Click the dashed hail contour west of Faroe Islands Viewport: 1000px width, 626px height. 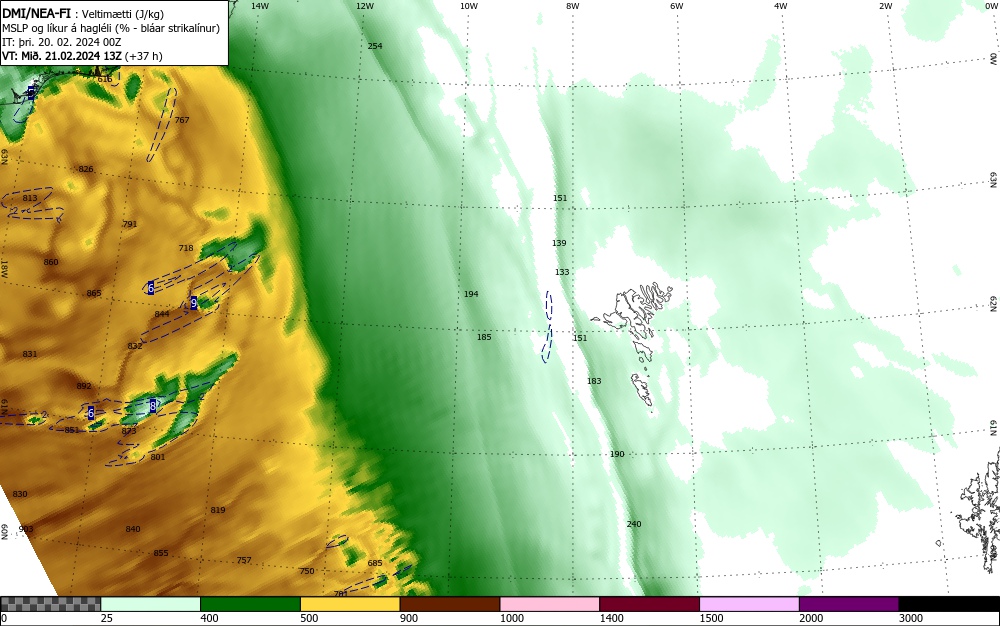(x=547, y=326)
